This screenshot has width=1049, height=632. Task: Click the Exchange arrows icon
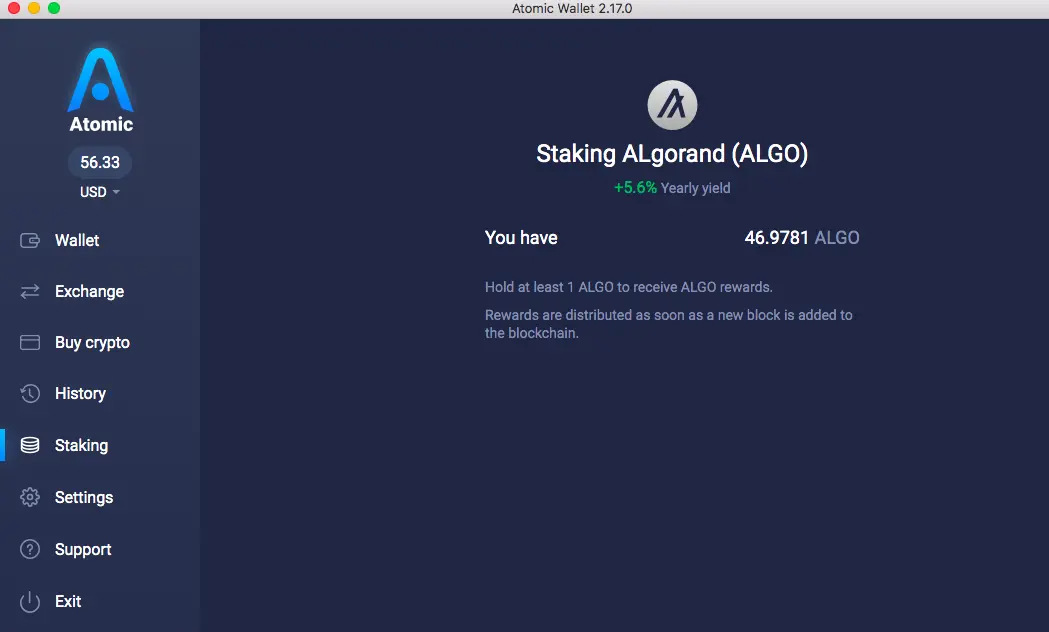(x=30, y=292)
